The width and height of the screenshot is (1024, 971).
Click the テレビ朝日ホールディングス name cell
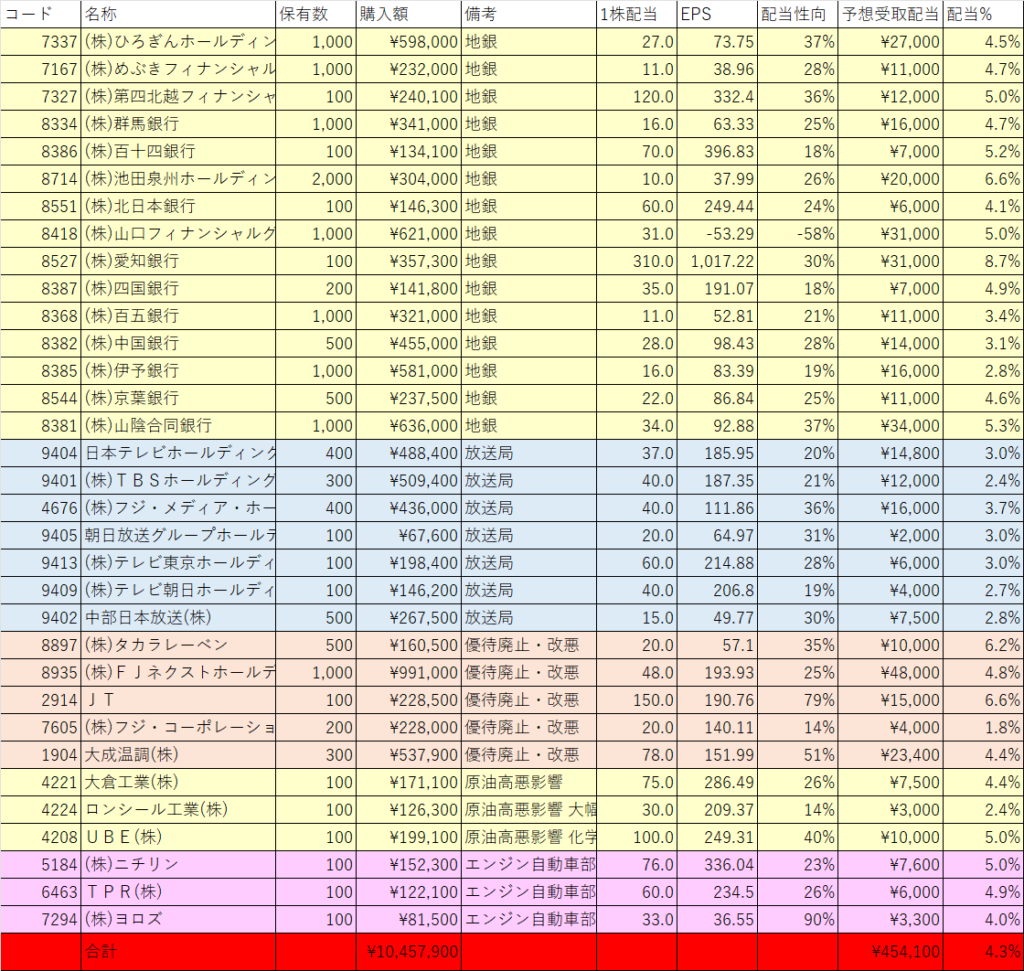click(x=179, y=590)
